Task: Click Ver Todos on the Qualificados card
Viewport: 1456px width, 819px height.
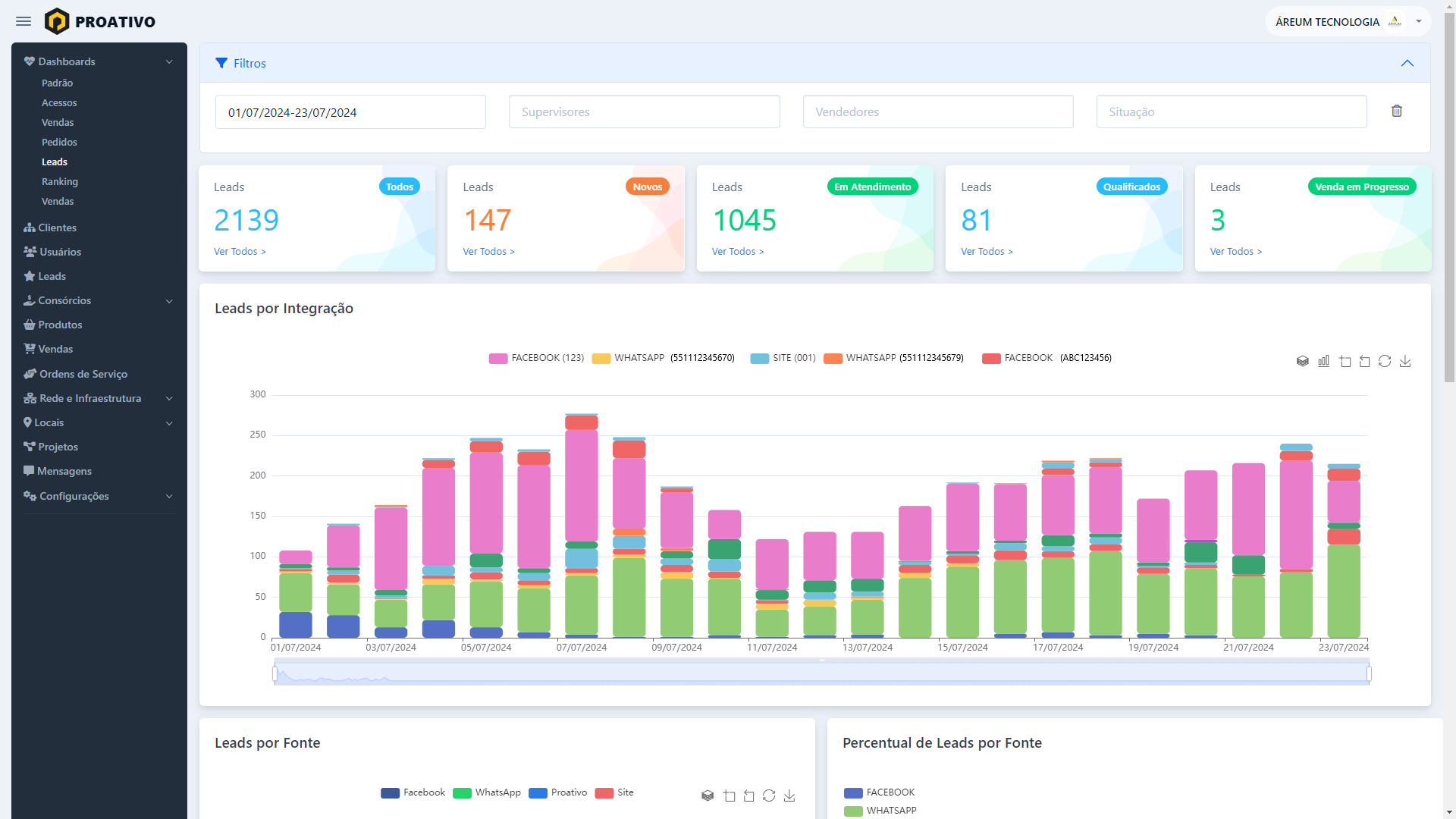Action: 987,252
